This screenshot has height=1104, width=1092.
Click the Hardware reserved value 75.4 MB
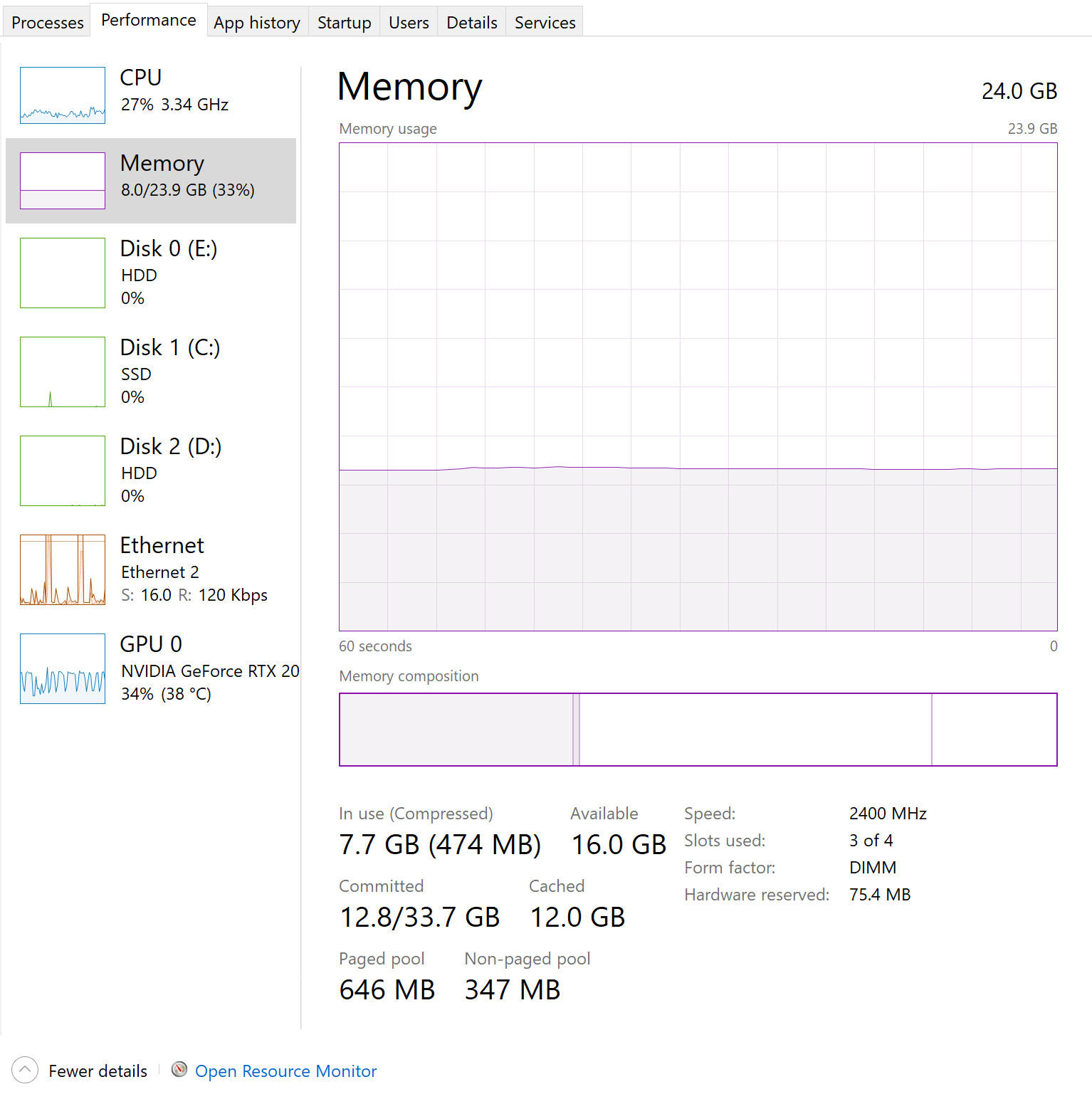(880, 895)
